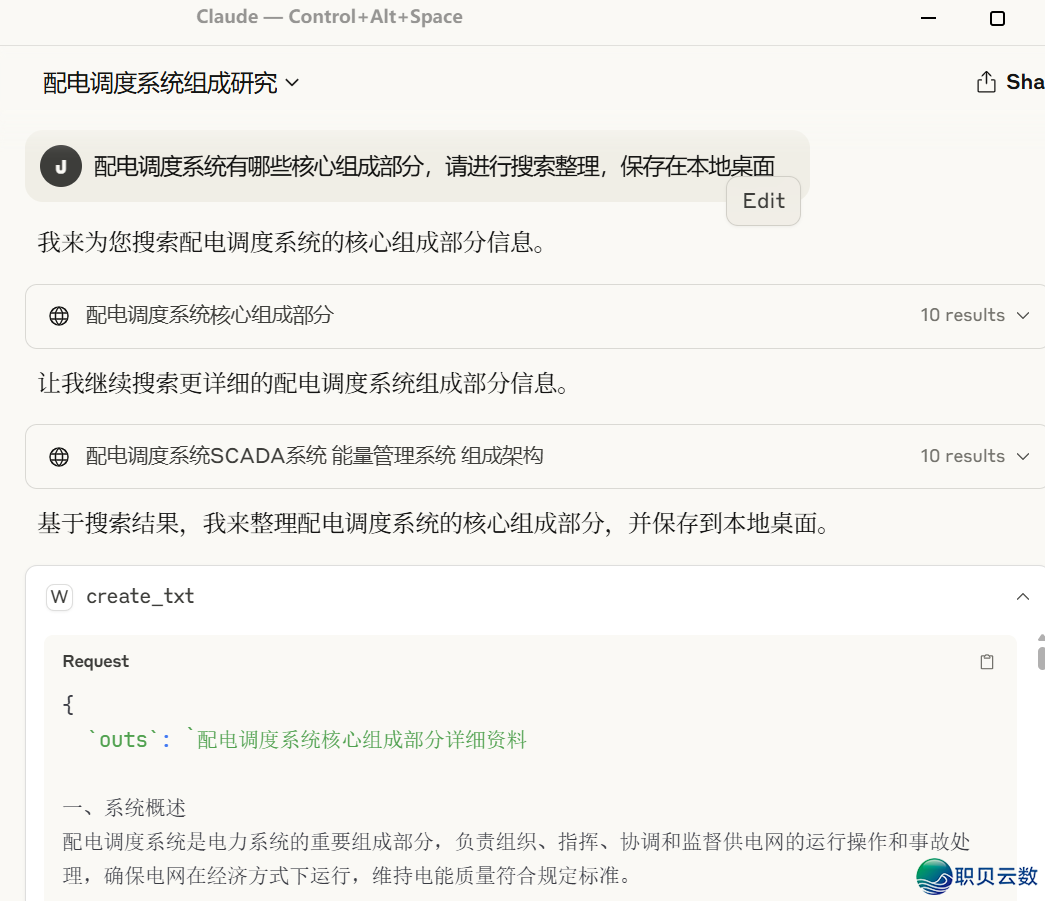Click the user message about 配电调度系统
Viewport: 1045px width, 901px height.
[434, 166]
